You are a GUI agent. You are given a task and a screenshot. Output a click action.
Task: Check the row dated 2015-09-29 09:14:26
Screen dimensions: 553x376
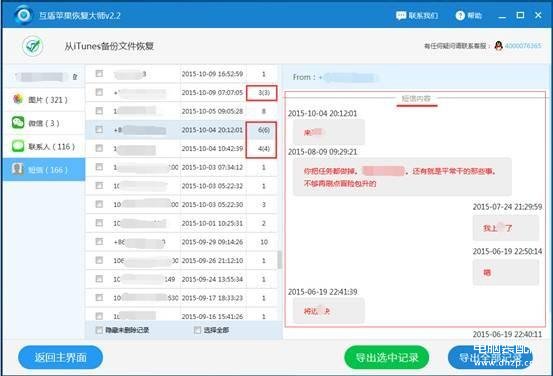(x=99, y=242)
